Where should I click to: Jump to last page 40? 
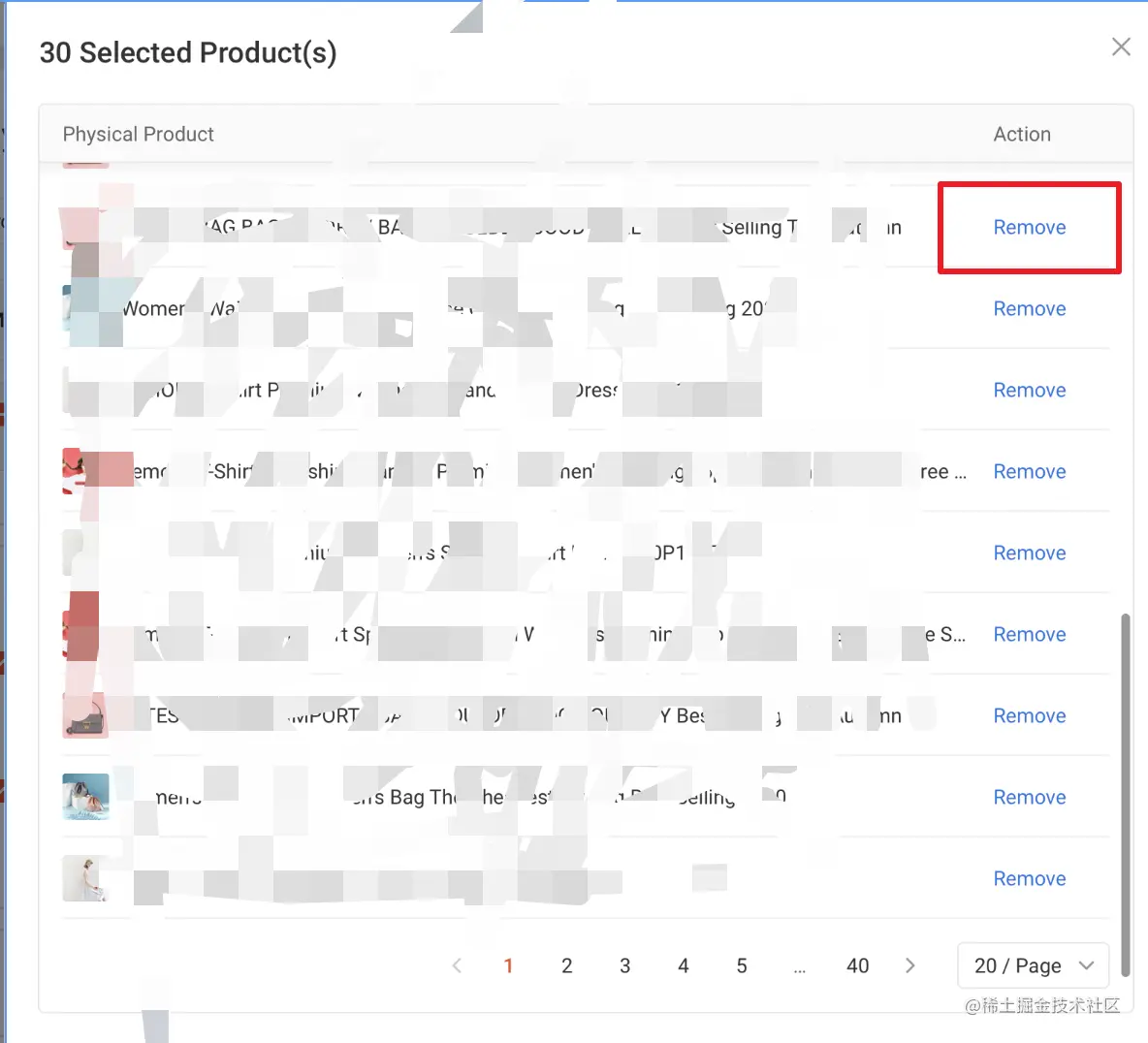pos(857,965)
